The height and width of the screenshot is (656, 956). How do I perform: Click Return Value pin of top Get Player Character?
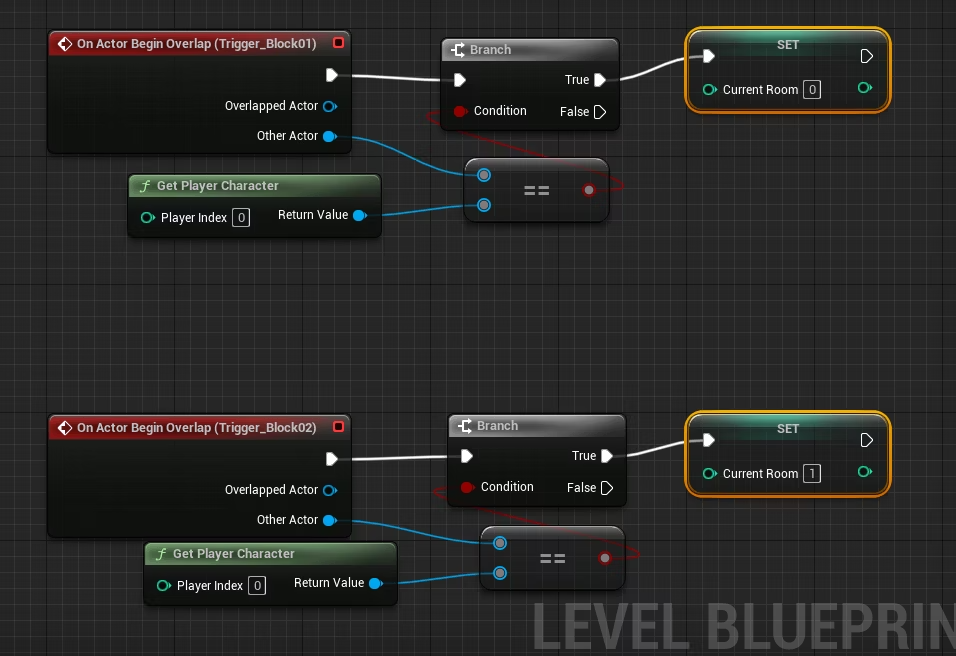click(x=359, y=215)
